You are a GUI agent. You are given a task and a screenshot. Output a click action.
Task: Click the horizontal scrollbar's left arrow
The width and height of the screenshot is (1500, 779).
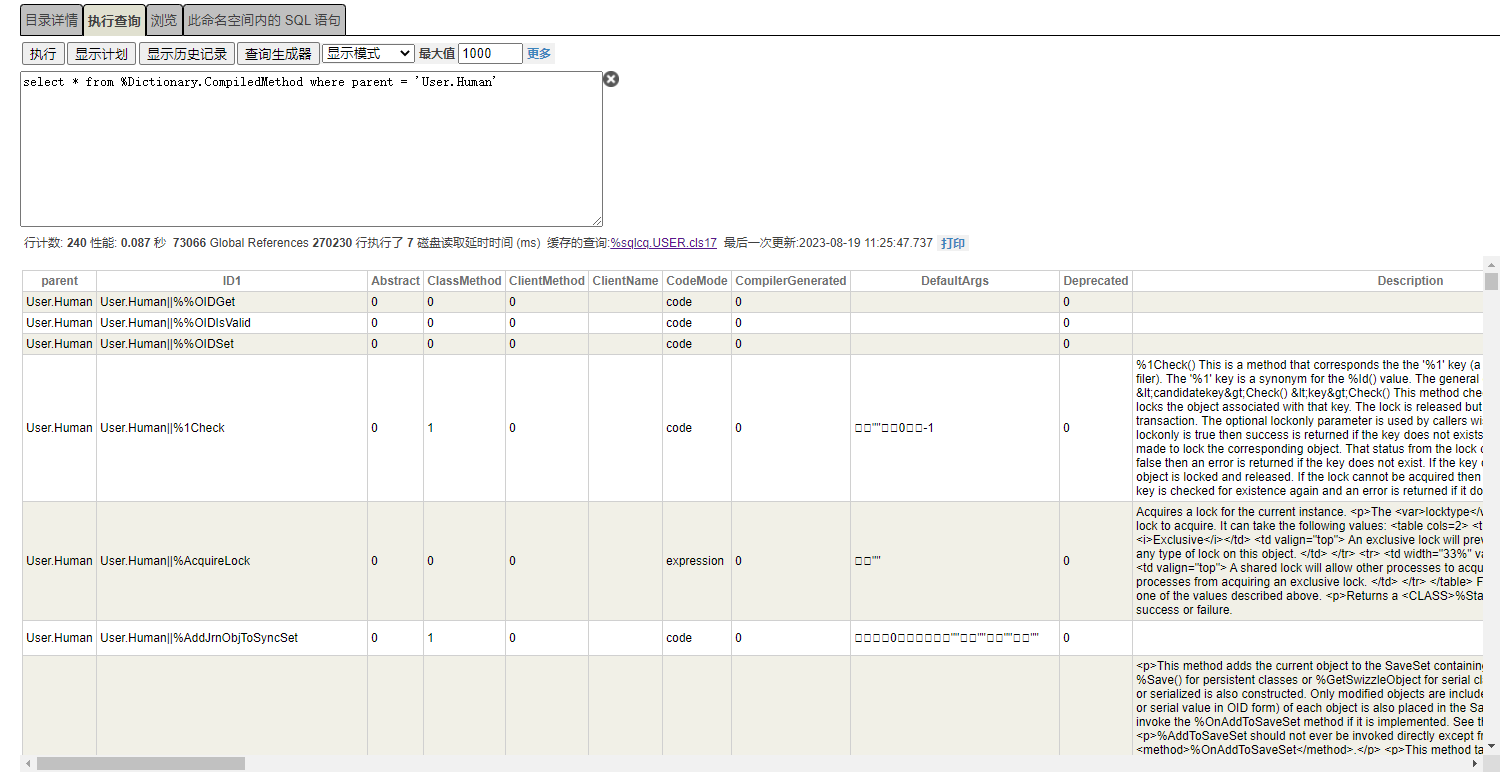pyautogui.click(x=28, y=763)
